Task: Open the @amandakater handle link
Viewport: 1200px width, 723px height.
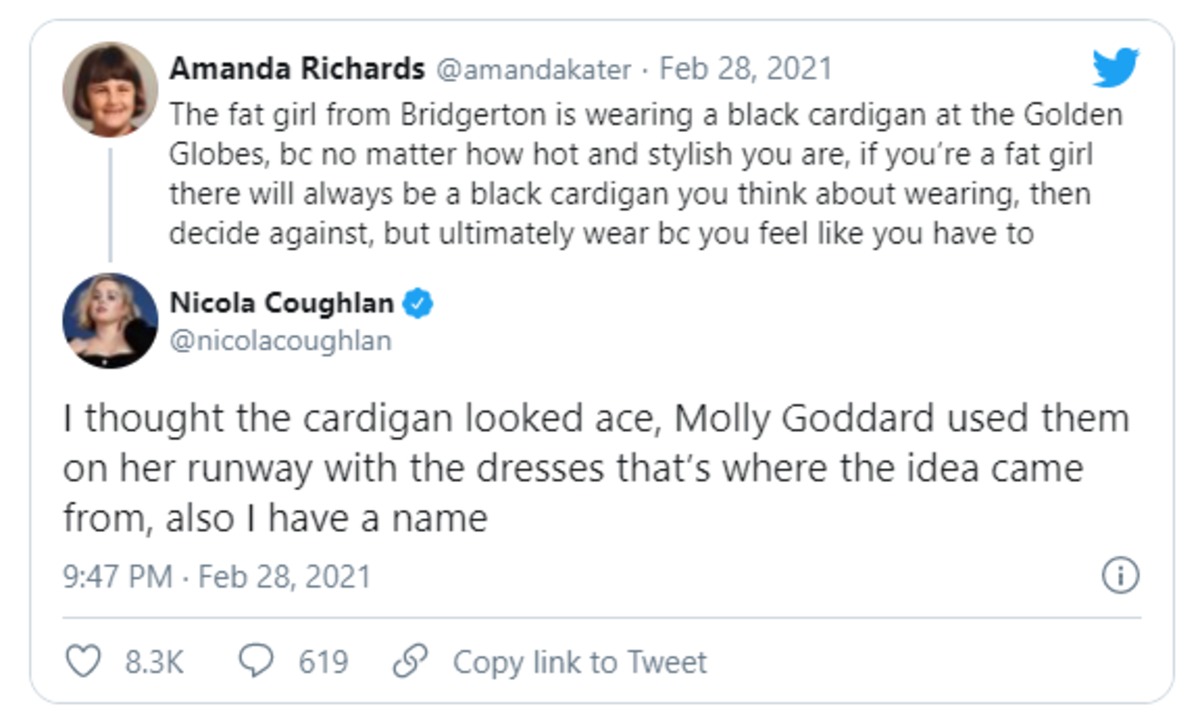Action: [x=533, y=69]
